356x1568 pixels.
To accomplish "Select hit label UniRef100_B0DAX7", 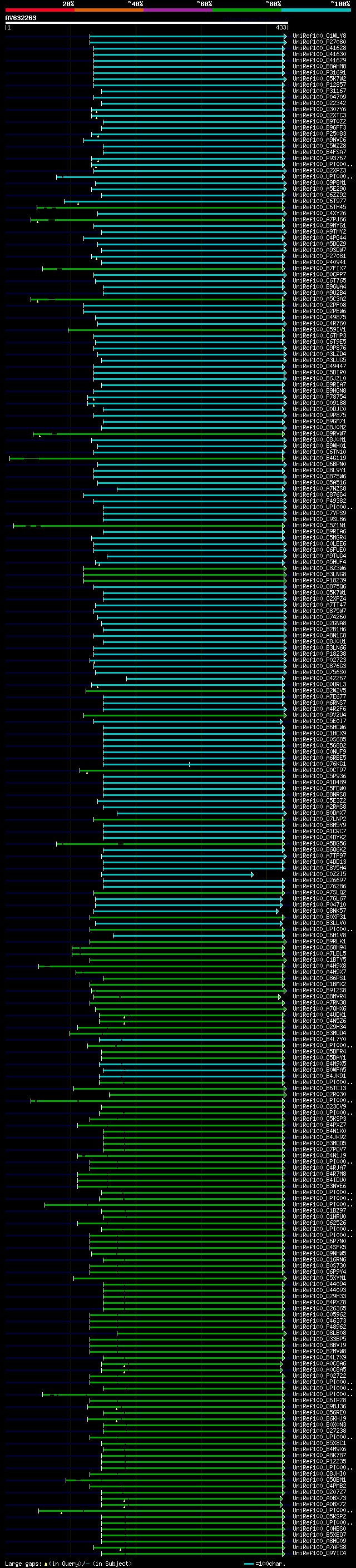I will (x=319, y=813).
